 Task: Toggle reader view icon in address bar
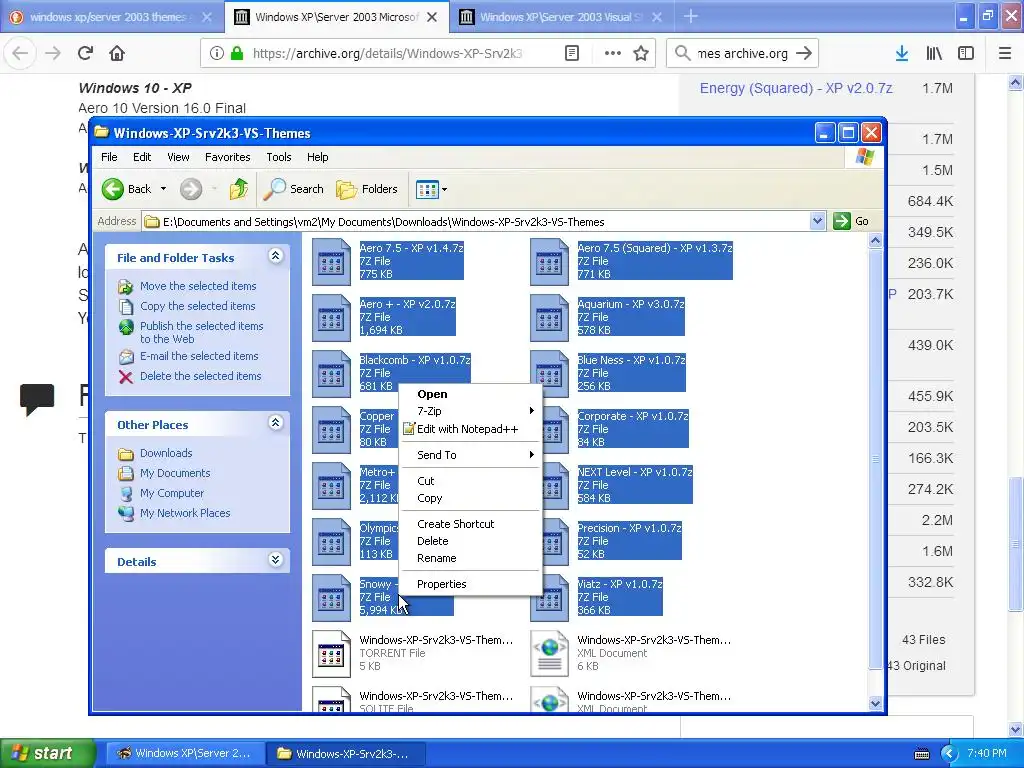tap(571, 53)
